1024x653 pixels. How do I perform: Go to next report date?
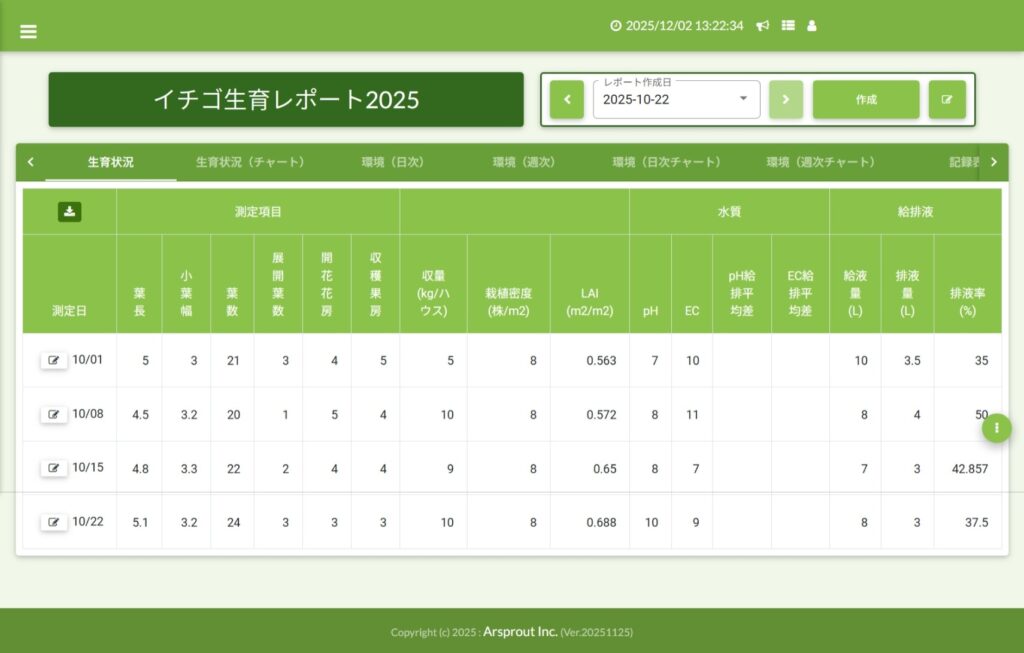click(x=786, y=100)
